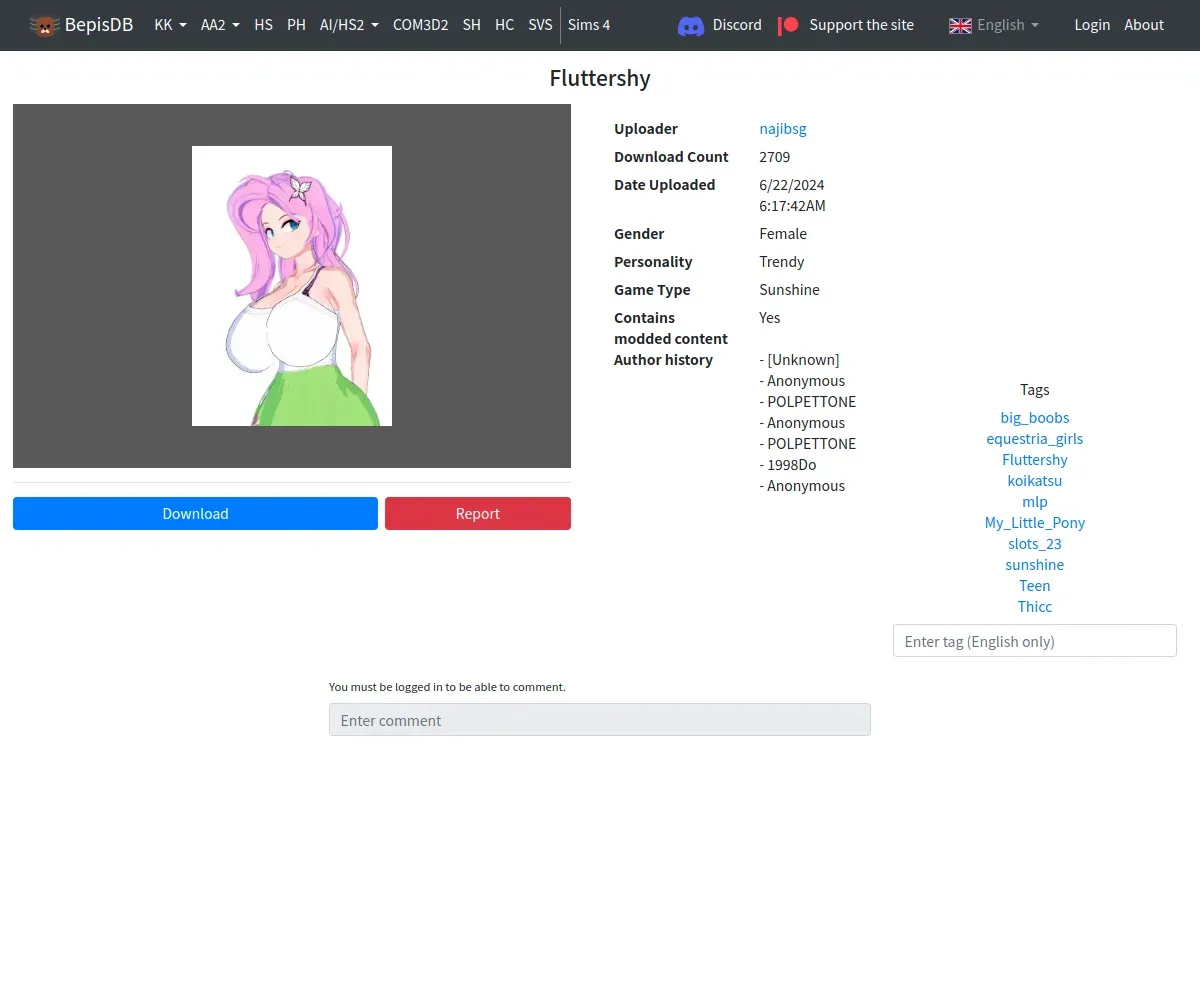1200x1000 pixels.
Task: Click the Tags heading
Action: (x=1035, y=389)
